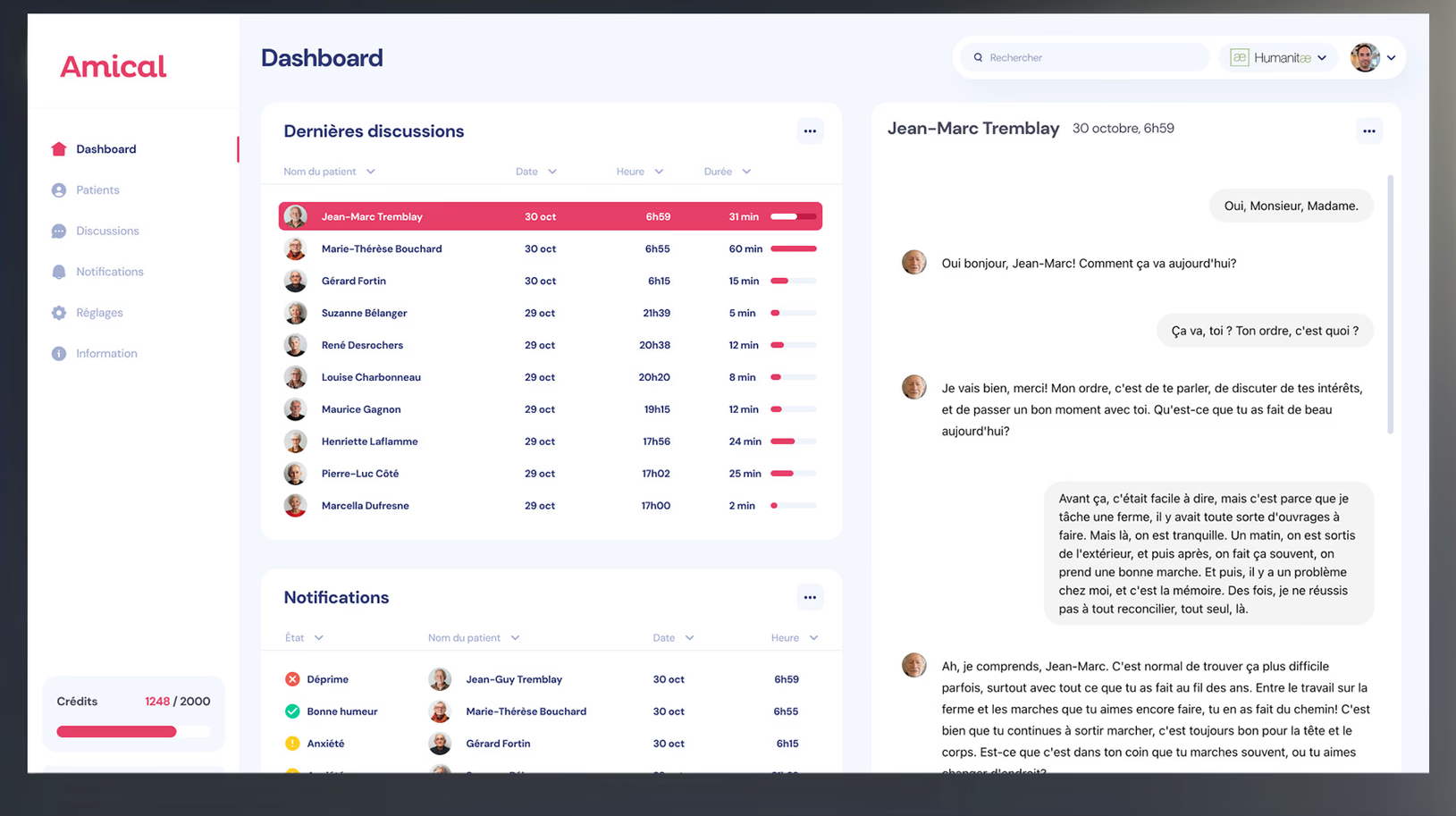Click the Information info icon

[58, 353]
